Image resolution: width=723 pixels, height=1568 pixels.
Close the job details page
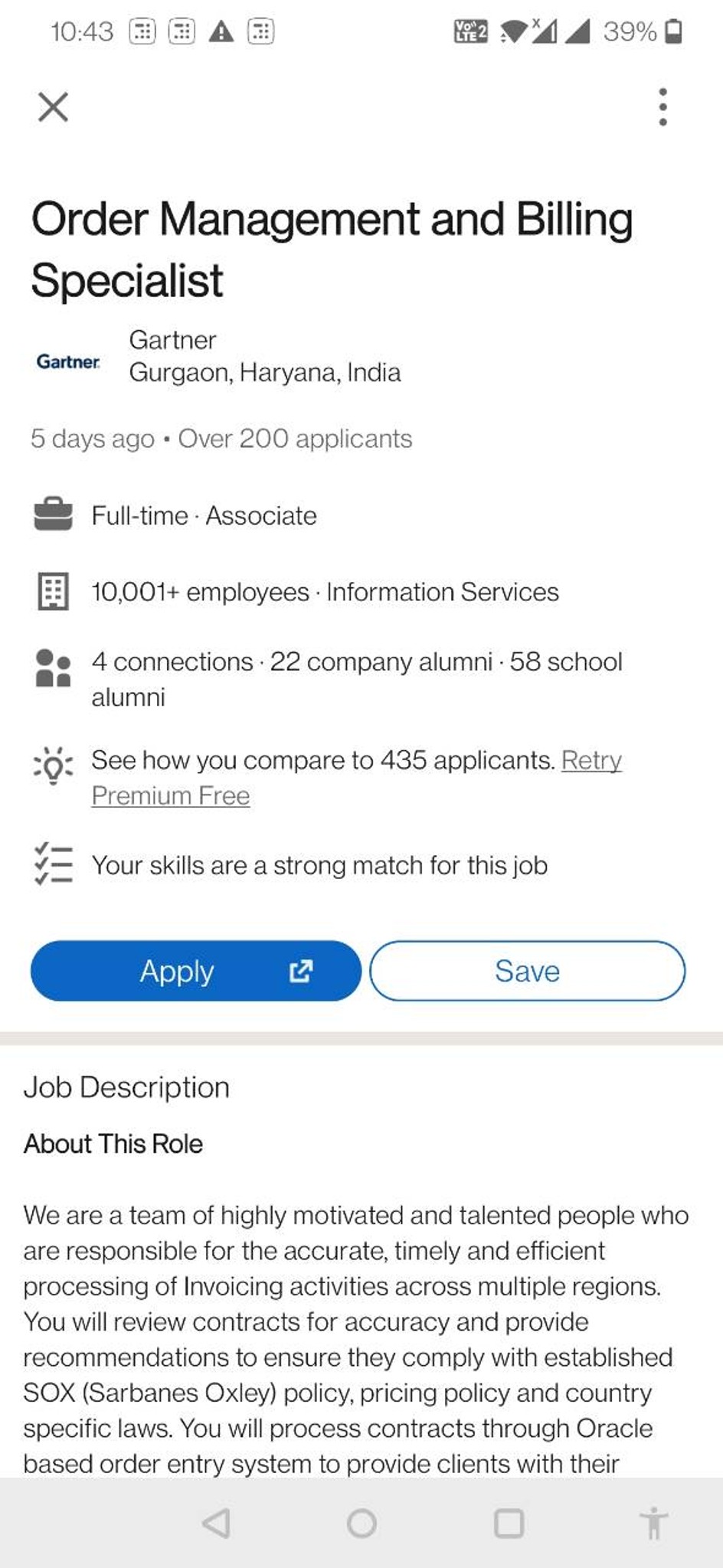pos(53,106)
